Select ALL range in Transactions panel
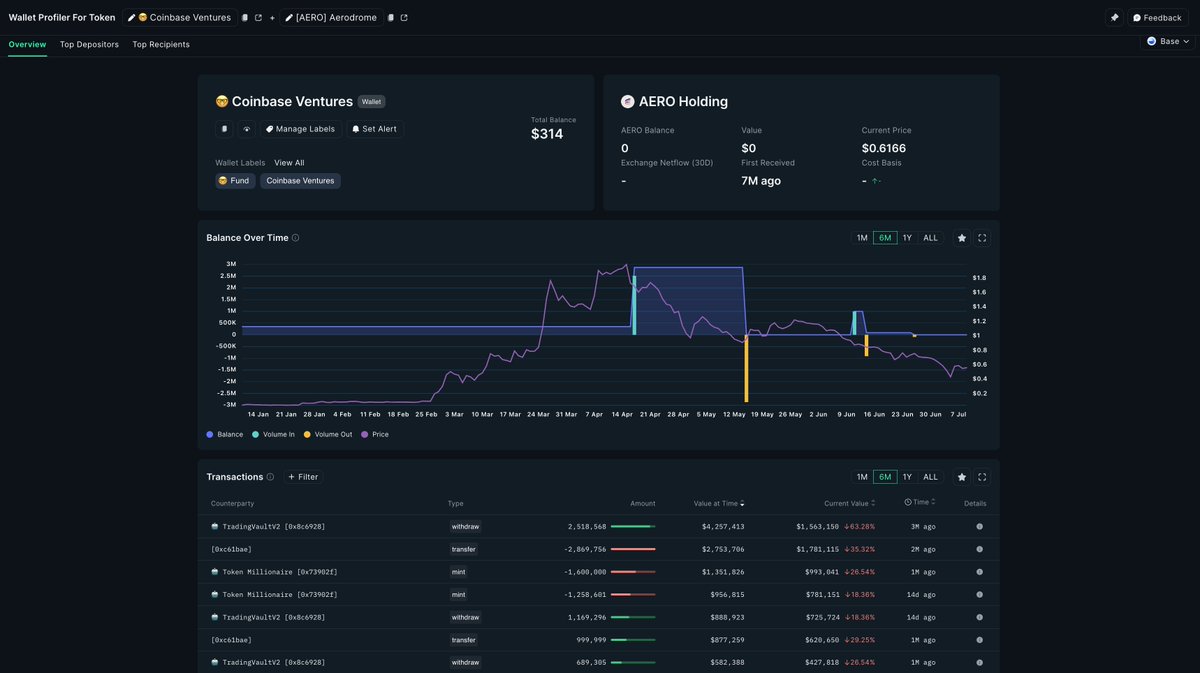 (x=930, y=477)
